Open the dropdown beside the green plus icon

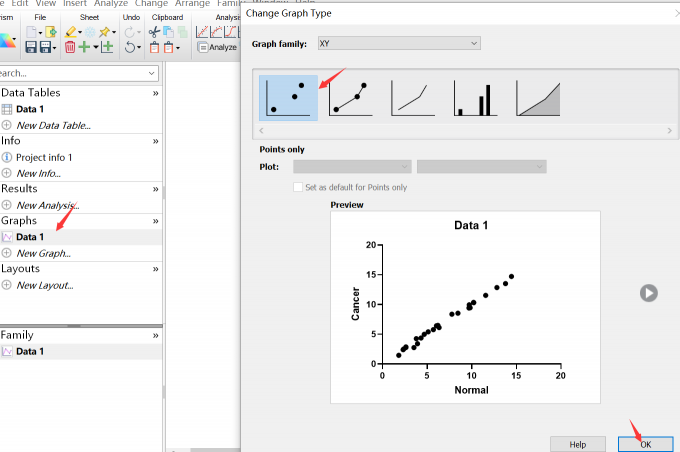click(x=95, y=47)
